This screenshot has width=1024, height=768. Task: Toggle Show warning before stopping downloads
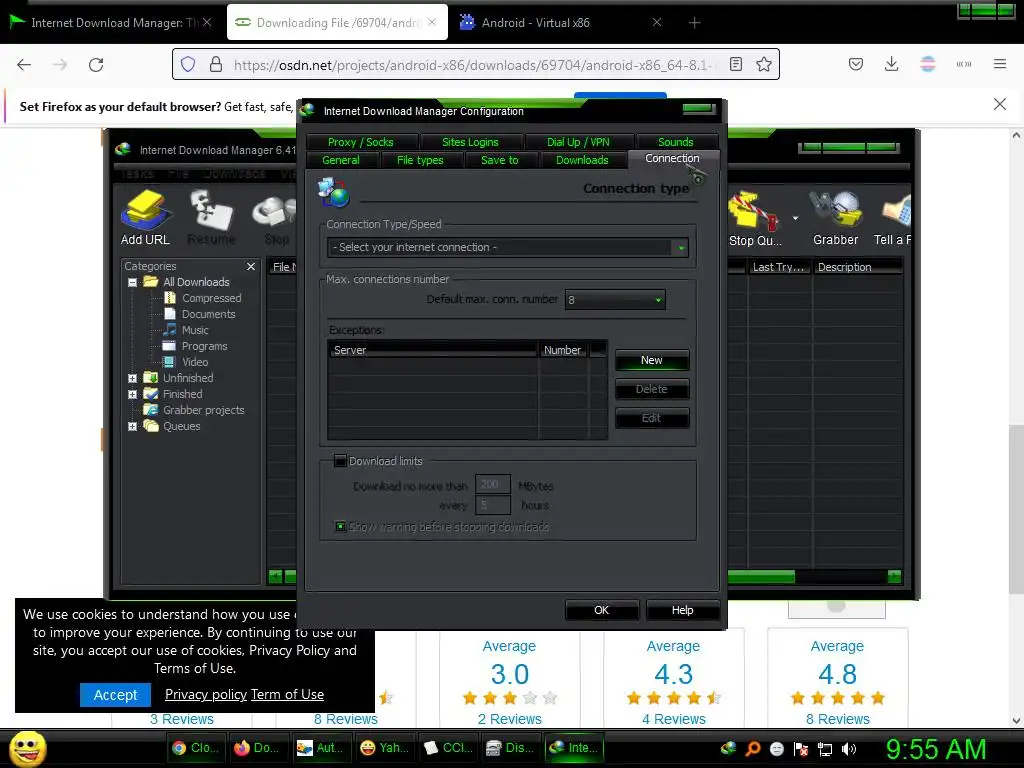(340, 526)
